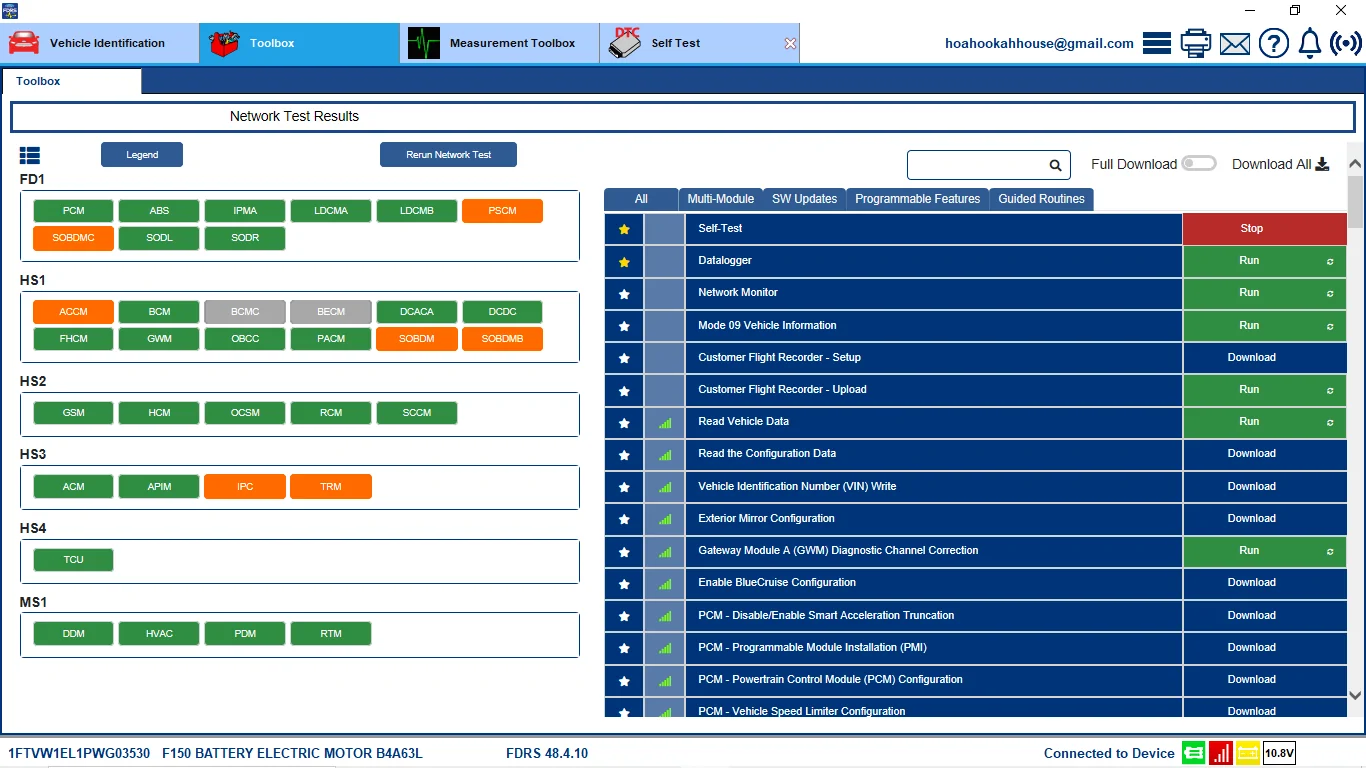Download PCM Programmable Module Installation (PMI)
The height and width of the screenshot is (768, 1366).
1265,647
